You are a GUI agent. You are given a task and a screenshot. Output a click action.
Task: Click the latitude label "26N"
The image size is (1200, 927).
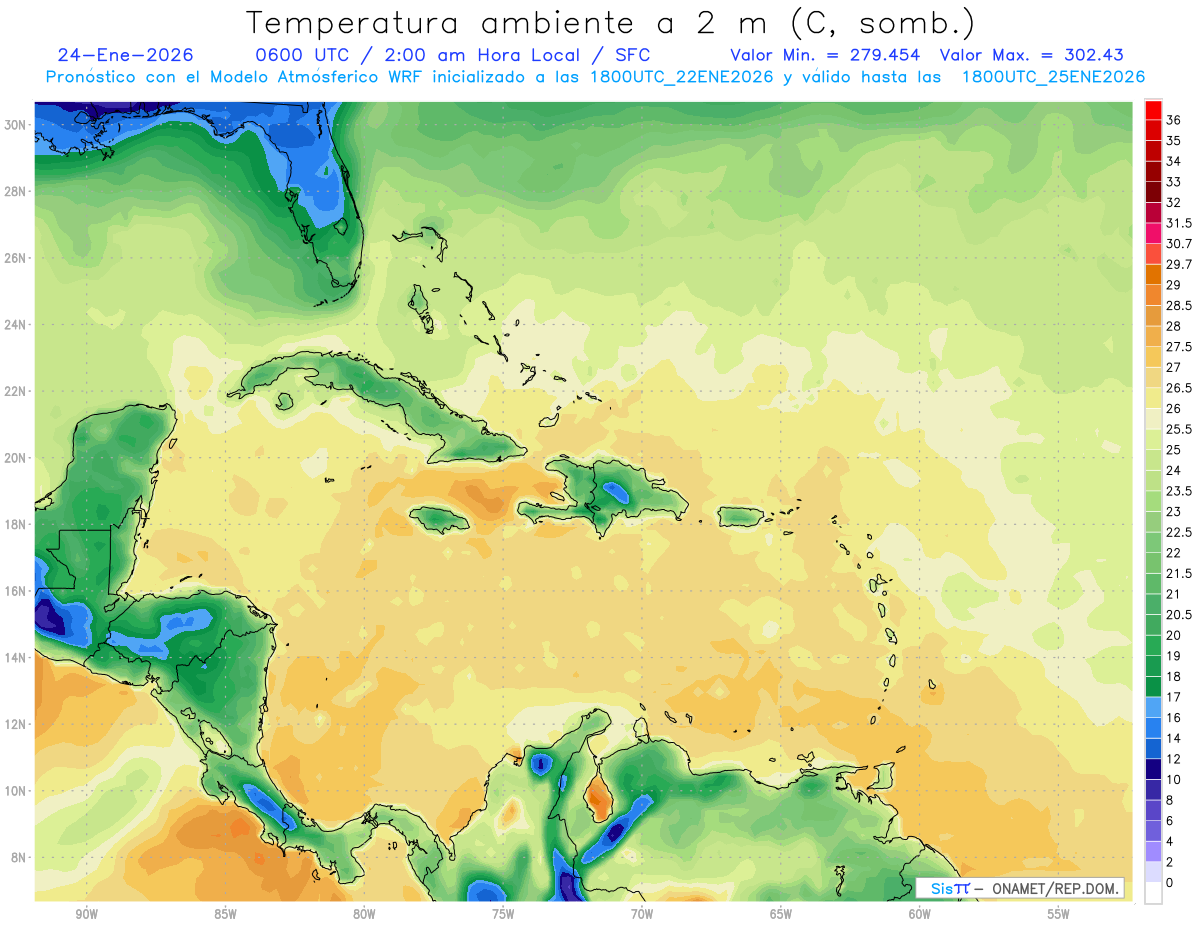17,258
